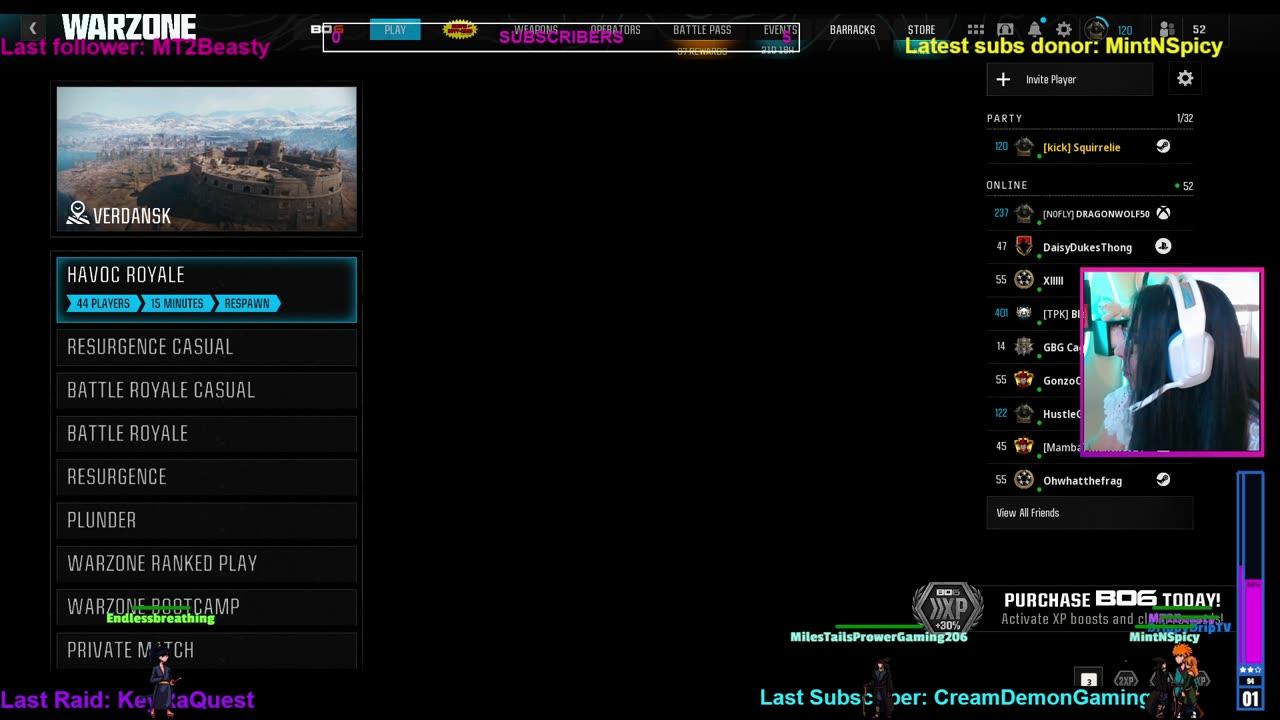Open the social friends icon showing 52
This screenshot has width=1280, height=720.
click(1167, 30)
